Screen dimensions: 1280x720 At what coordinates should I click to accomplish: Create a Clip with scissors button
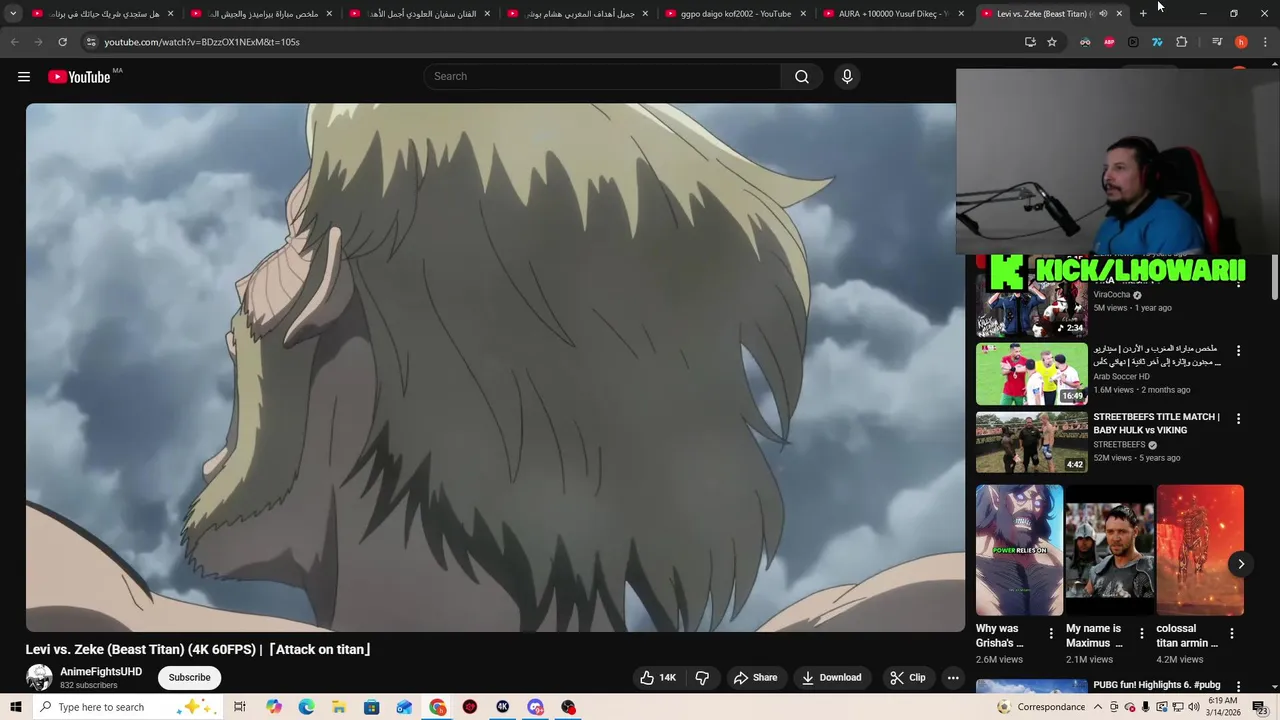tap(908, 678)
